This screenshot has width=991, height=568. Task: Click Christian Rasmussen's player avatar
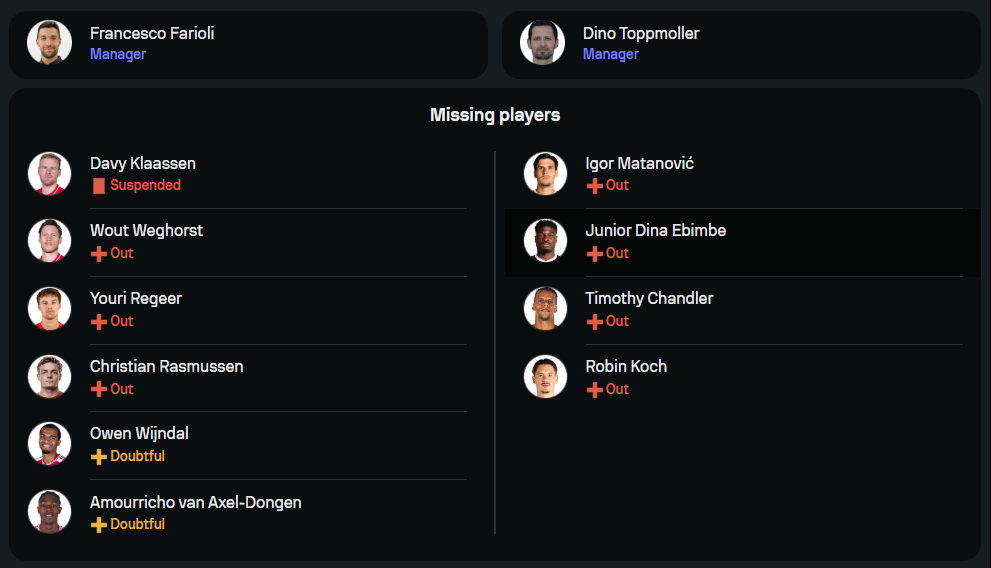[x=49, y=376]
